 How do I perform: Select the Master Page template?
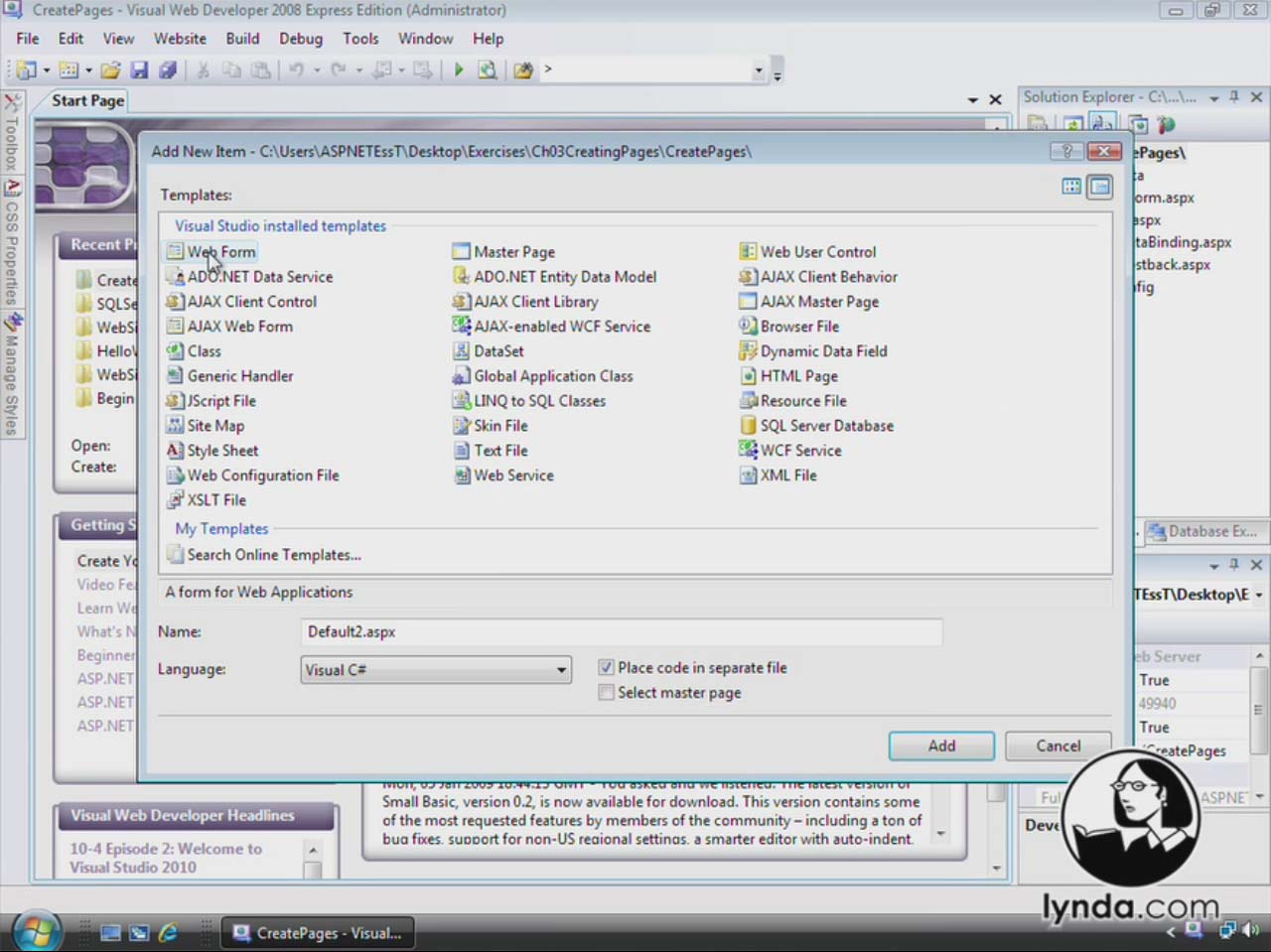click(504, 252)
